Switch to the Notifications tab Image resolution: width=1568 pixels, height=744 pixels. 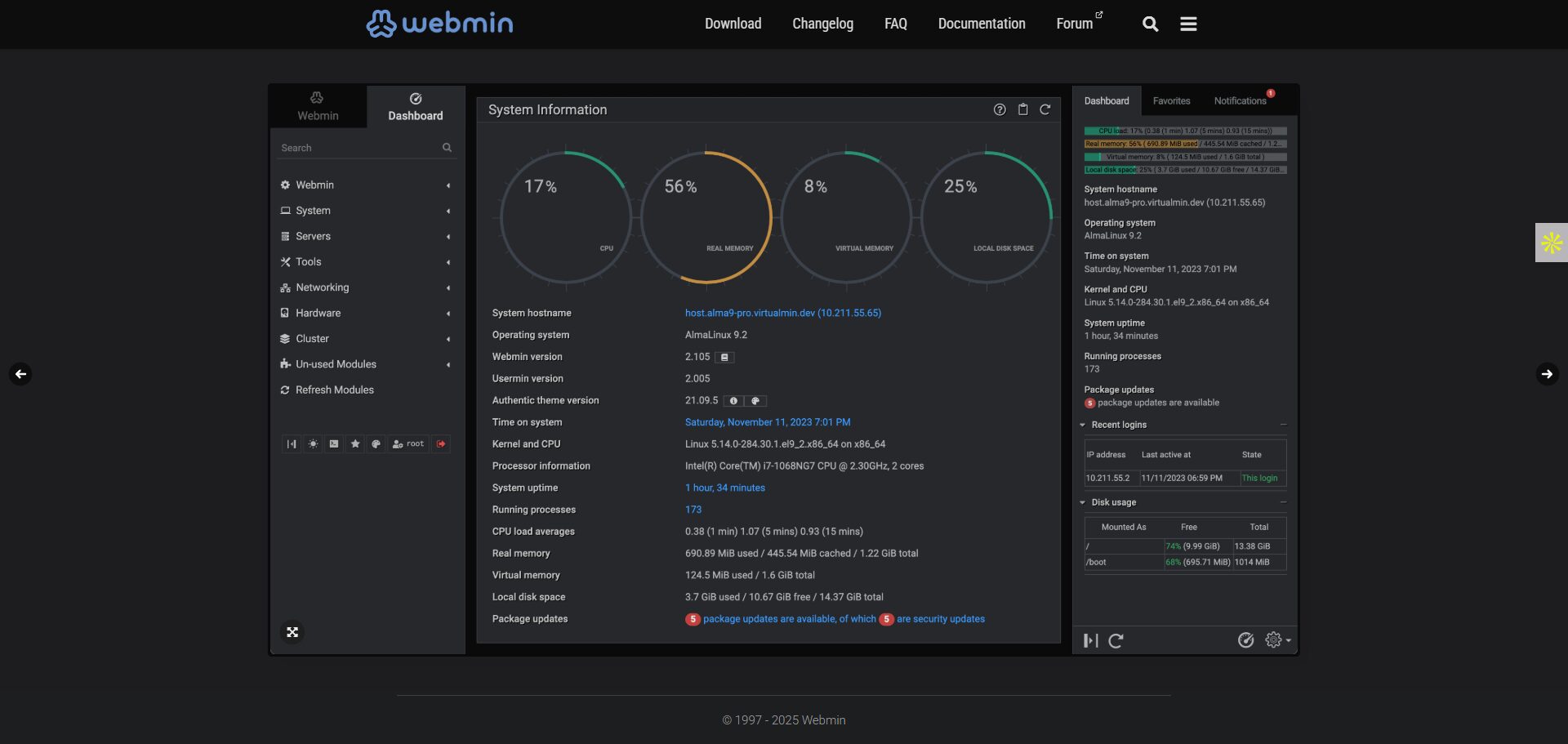click(x=1238, y=100)
